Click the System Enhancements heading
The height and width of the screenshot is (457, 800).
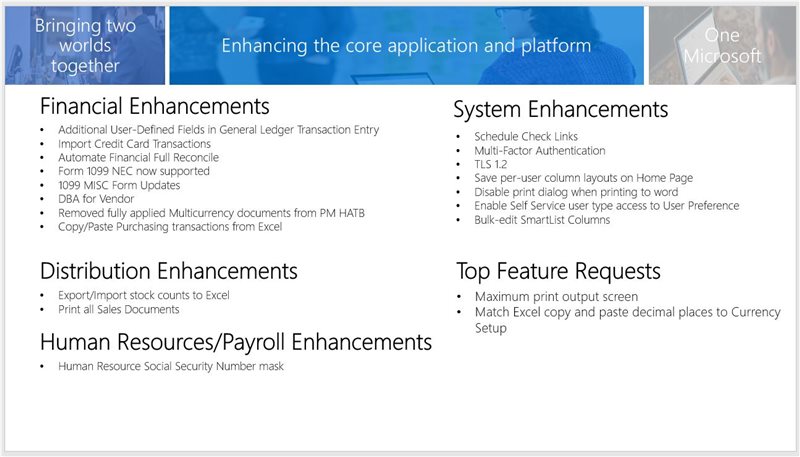click(x=560, y=110)
